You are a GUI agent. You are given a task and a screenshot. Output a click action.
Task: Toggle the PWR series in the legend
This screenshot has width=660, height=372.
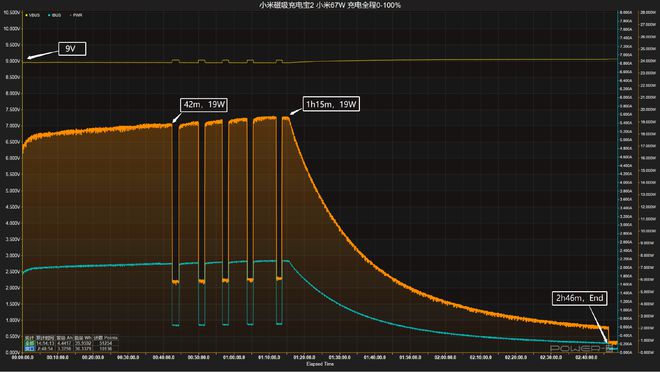(76, 15)
